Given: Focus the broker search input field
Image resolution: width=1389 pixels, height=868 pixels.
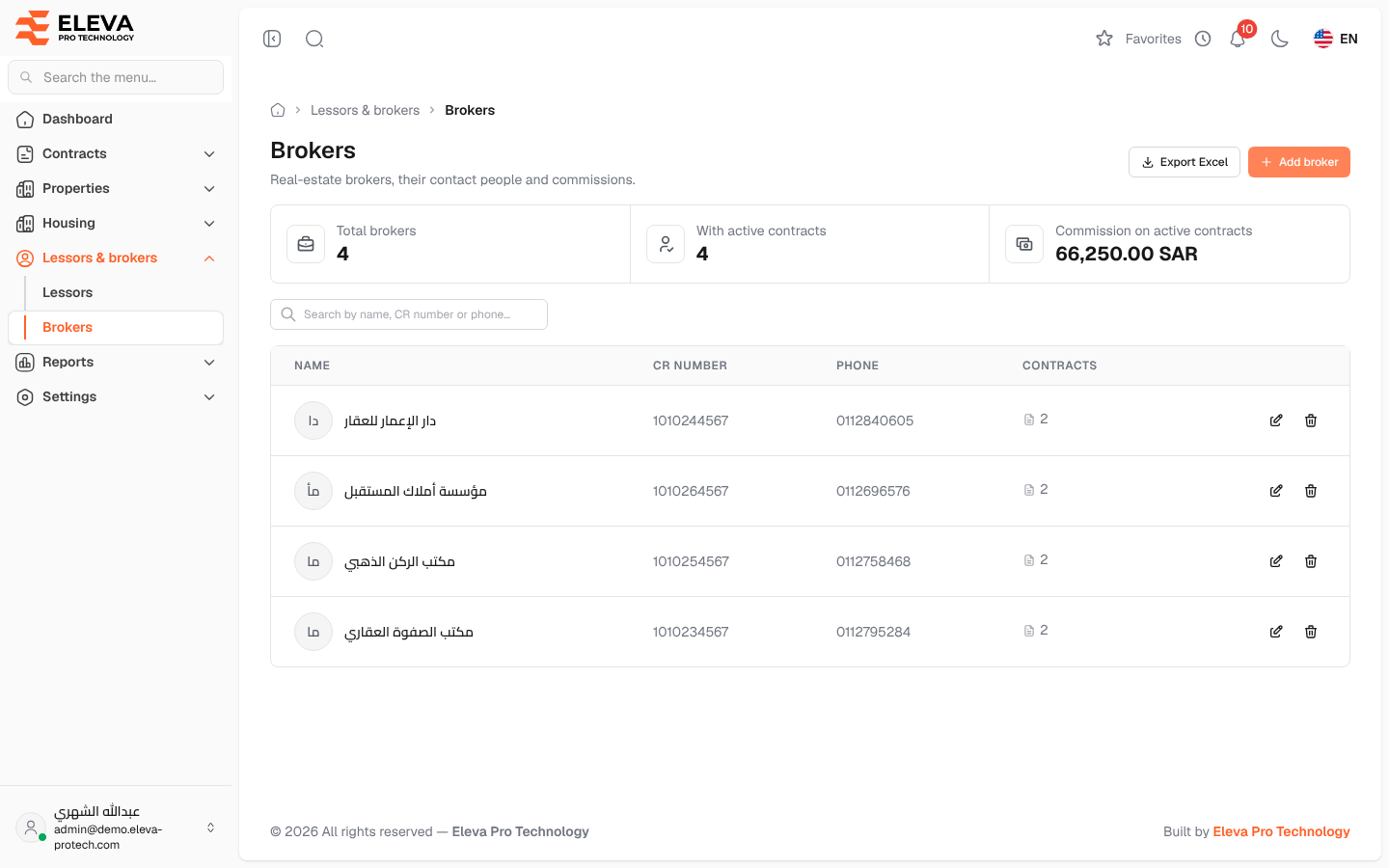Looking at the screenshot, I should (x=409, y=314).
